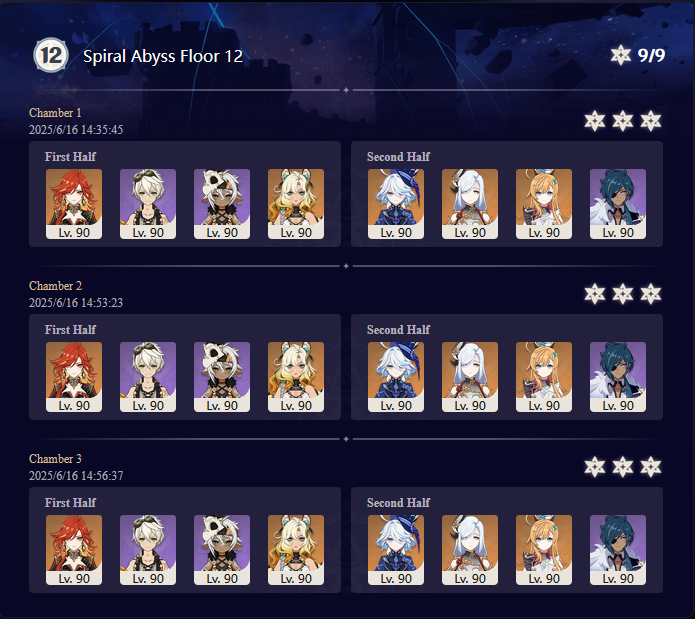This screenshot has width=695, height=619.
Task: Click red-haired character in Chamber 2 First Half
Action: coord(74,377)
